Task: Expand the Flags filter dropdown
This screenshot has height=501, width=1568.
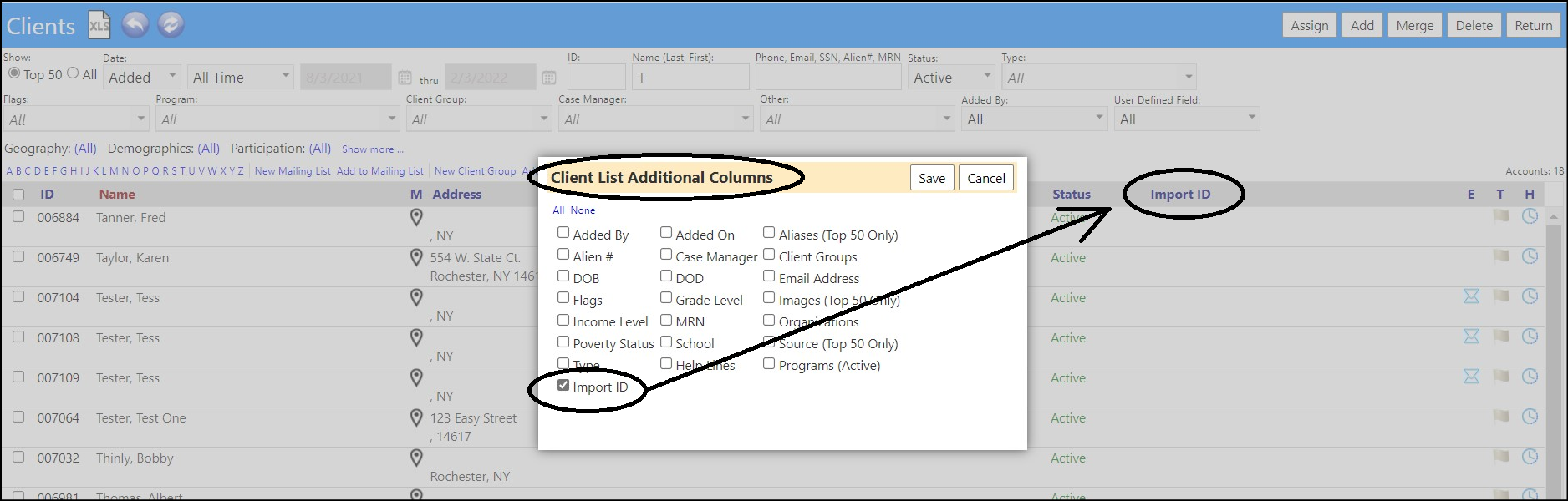Action: click(75, 119)
